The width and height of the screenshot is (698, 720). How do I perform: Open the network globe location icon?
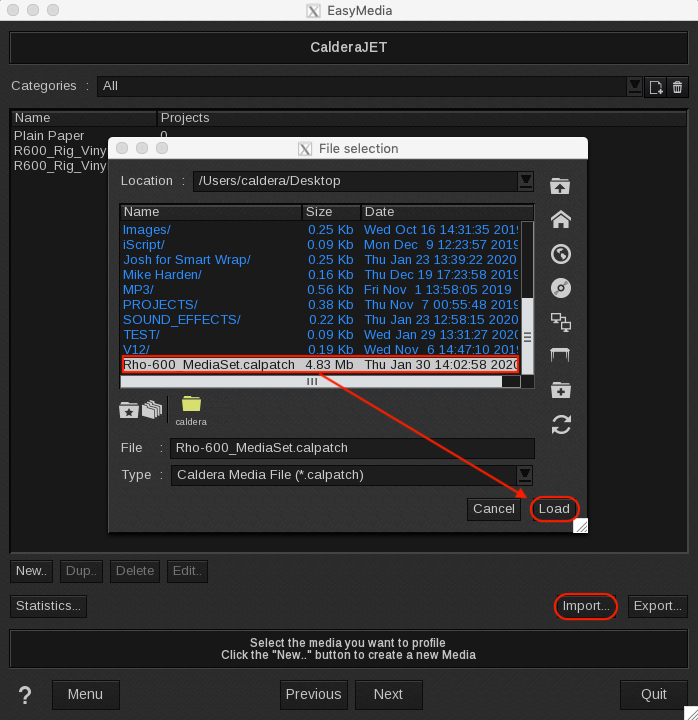pos(561,254)
